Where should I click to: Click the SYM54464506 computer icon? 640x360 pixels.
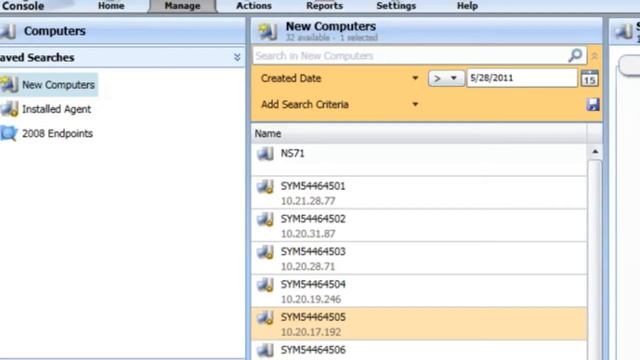pos(265,350)
